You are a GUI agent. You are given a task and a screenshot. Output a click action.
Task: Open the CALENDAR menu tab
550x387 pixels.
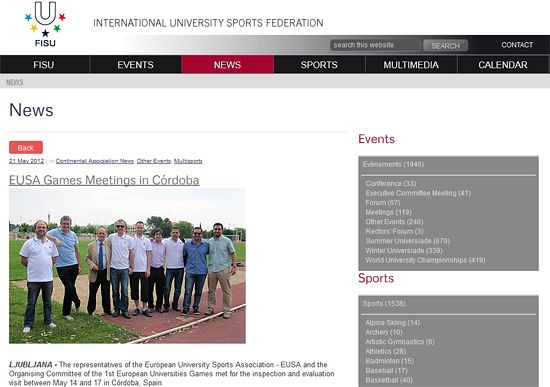pos(503,65)
